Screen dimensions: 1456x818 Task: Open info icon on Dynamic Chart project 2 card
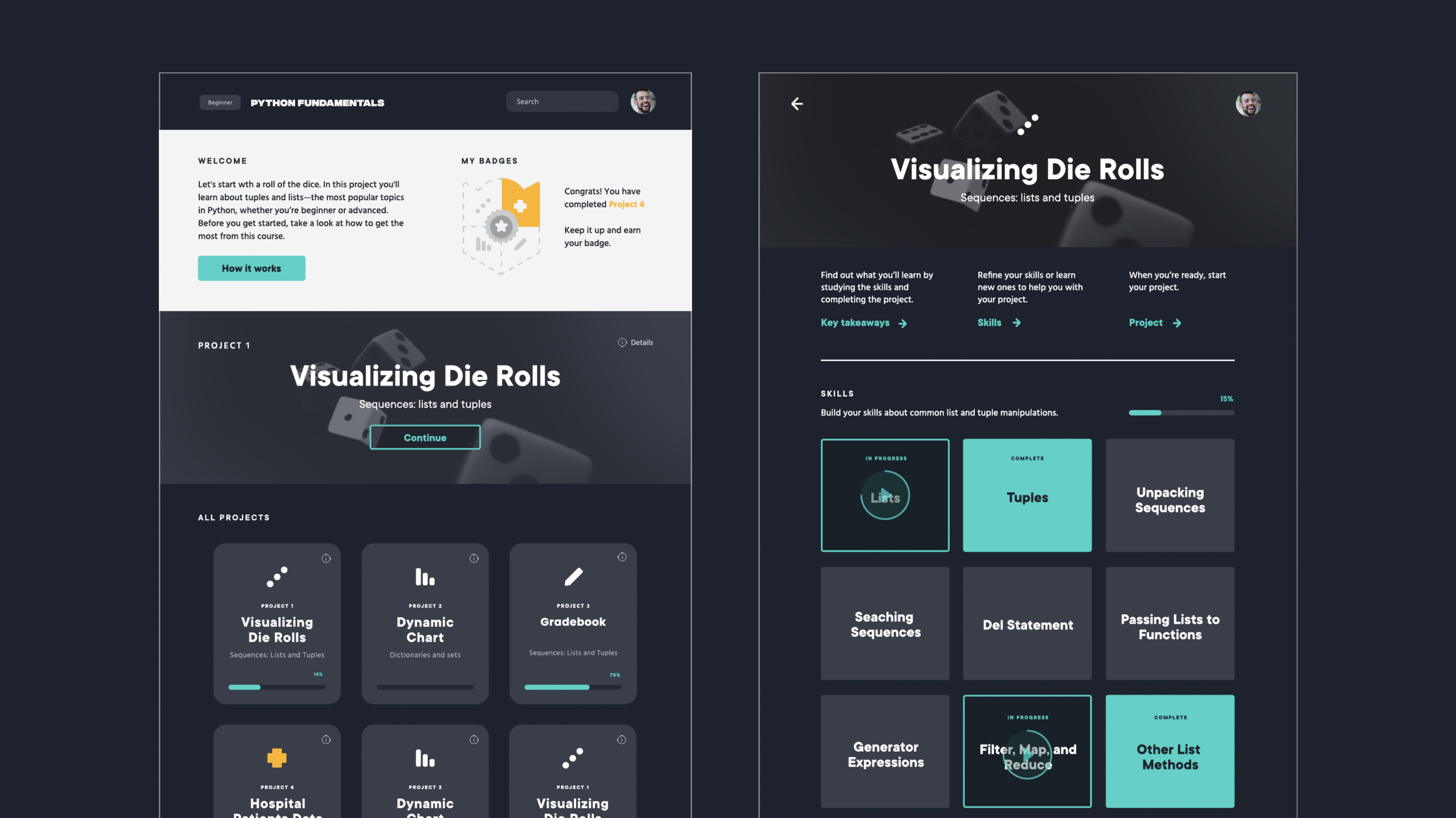pyautogui.click(x=473, y=558)
